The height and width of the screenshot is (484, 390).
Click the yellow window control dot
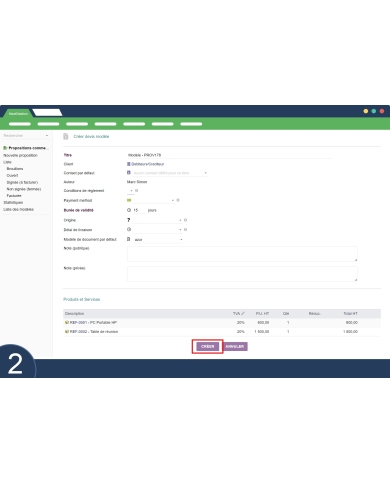coord(366,111)
